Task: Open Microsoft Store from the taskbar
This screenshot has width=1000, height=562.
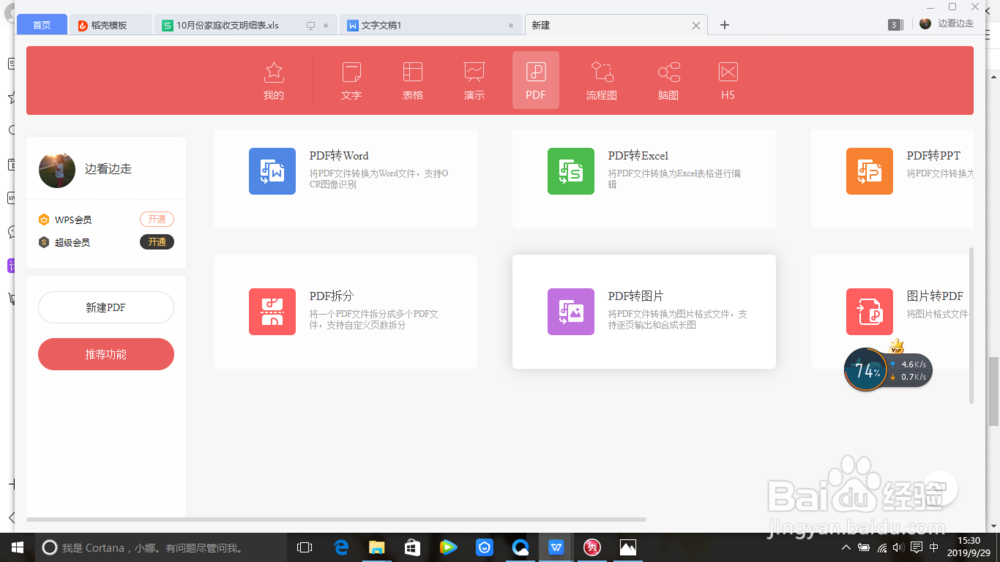Action: pyautogui.click(x=413, y=547)
